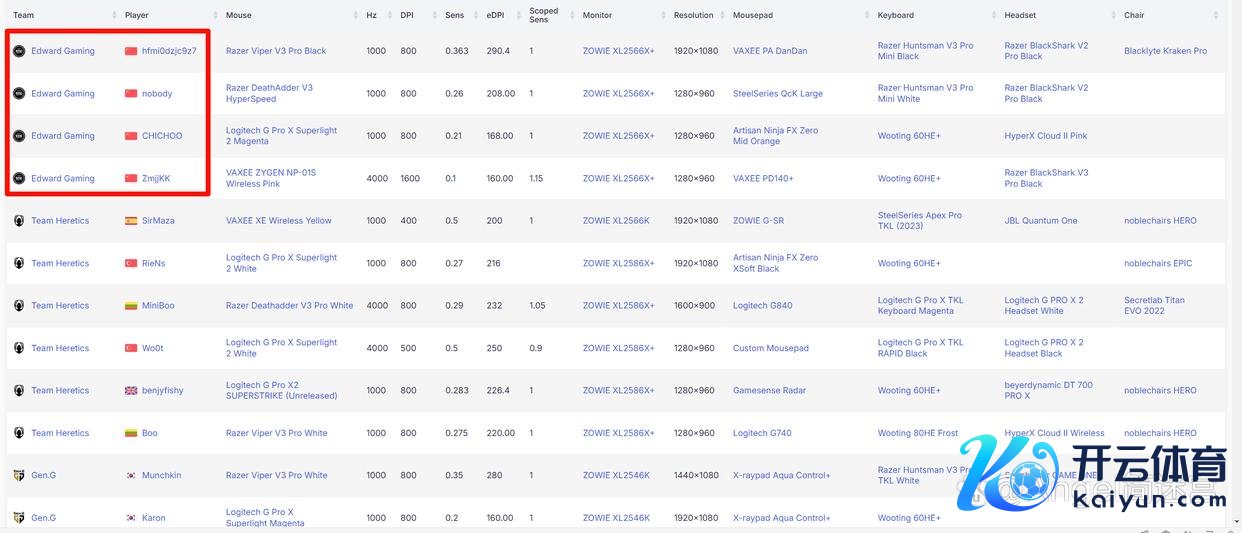The width and height of the screenshot is (1242, 533).
Task: Click the Turkey flag beside RieNs
Action: click(x=131, y=264)
